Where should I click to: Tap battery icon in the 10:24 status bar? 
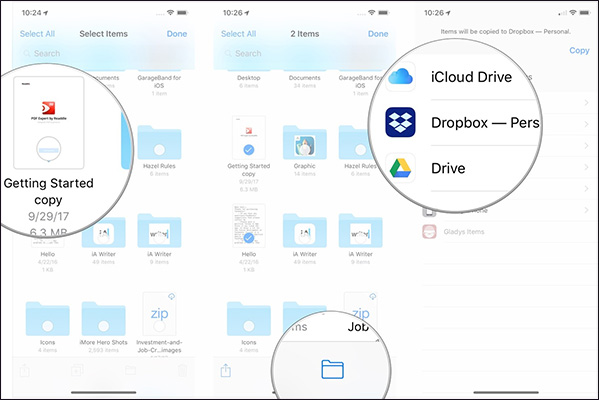[x=183, y=13]
